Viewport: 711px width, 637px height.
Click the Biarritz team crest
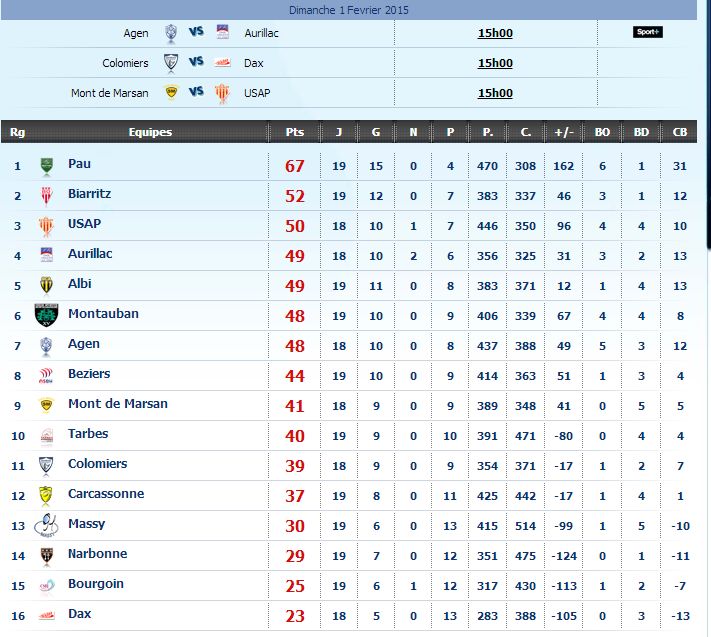pos(46,195)
